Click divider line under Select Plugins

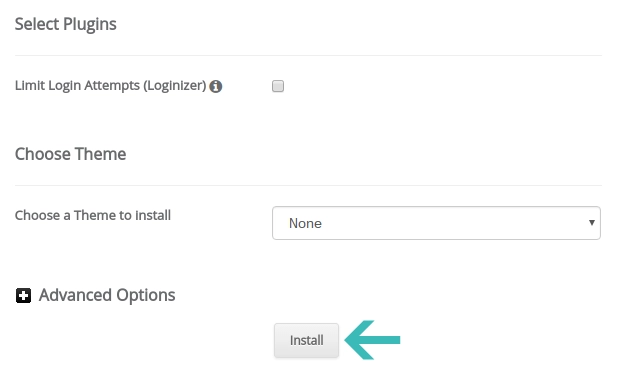308,56
